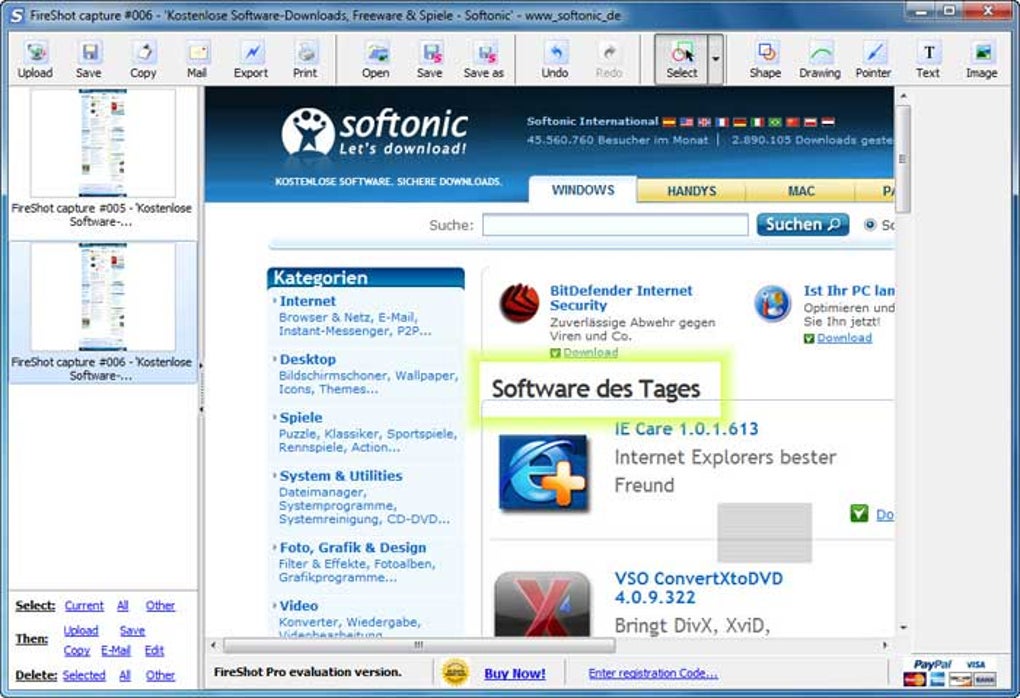Click the ConvertXtoDVD red X icon
This screenshot has height=698, width=1020.
(543, 604)
